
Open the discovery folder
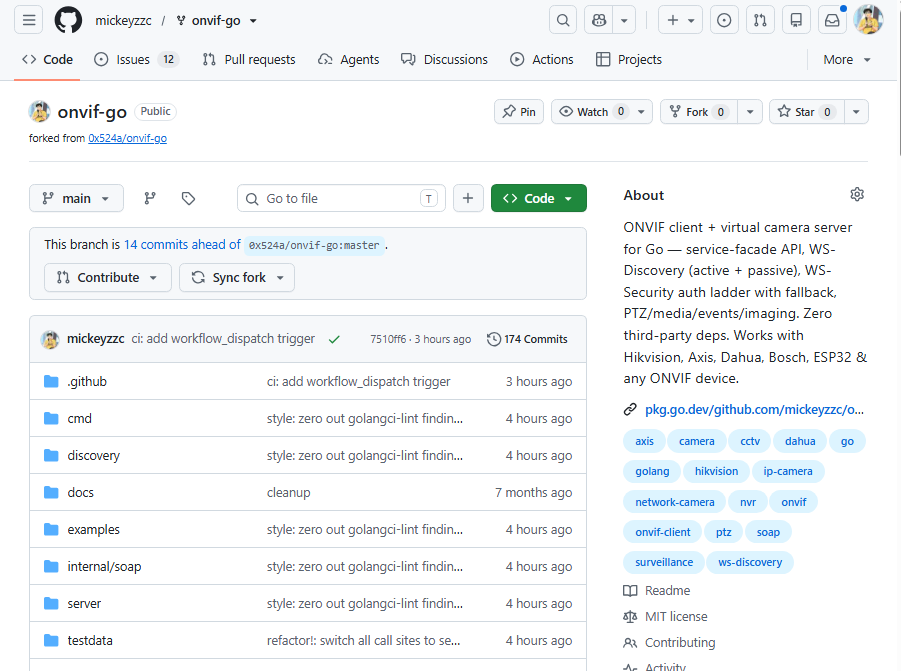click(94, 456)
